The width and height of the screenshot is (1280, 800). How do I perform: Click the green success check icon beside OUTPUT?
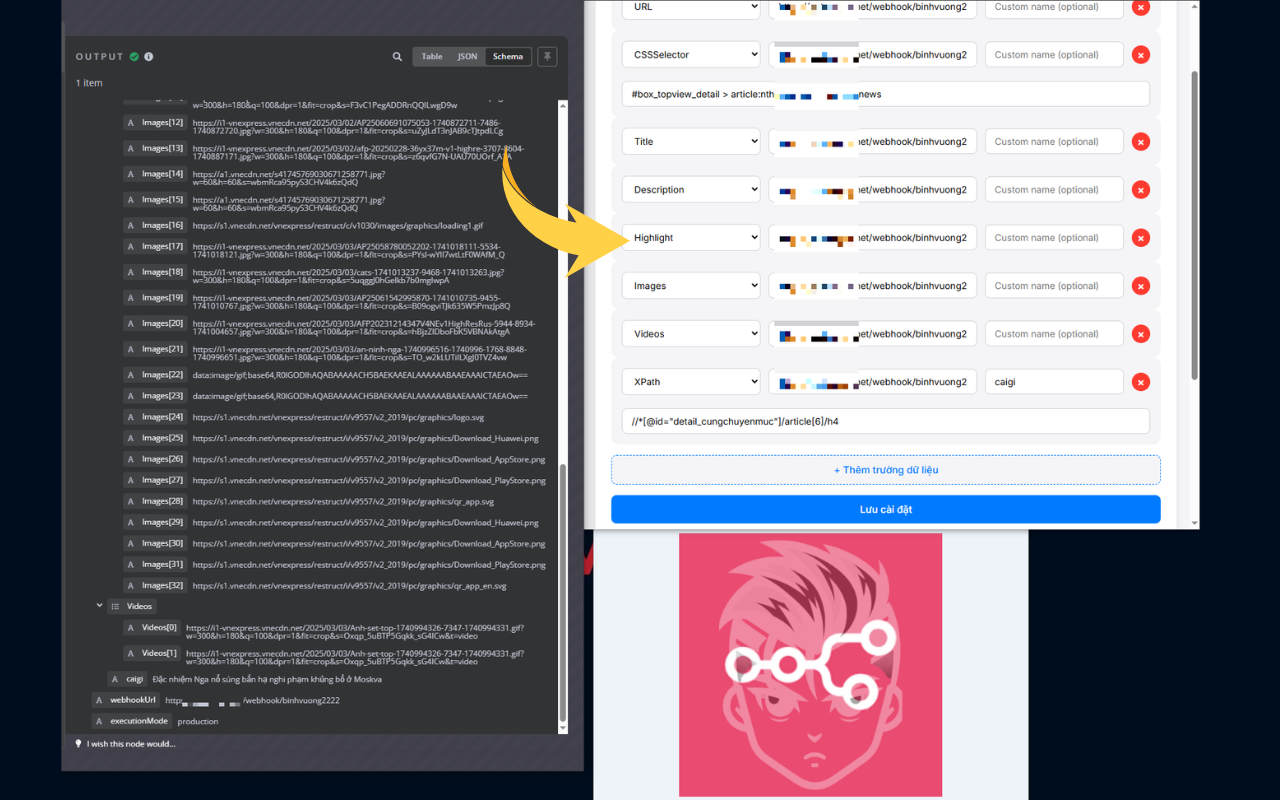tap(134, 56)
